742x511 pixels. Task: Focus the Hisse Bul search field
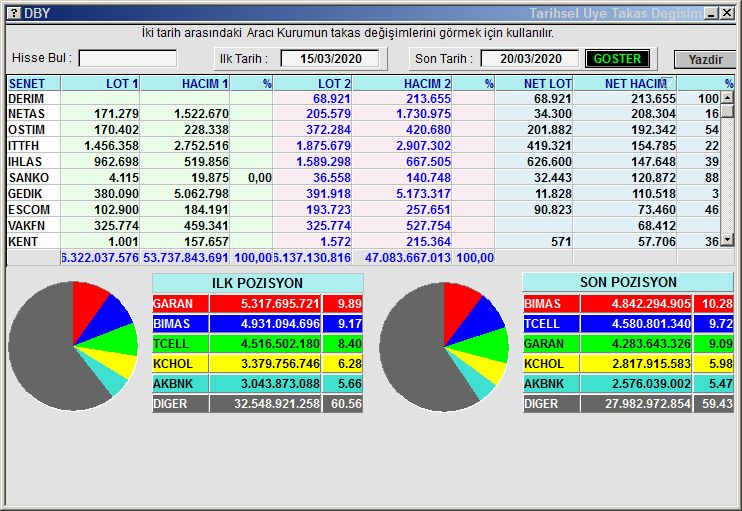click(x=128, y=59)
